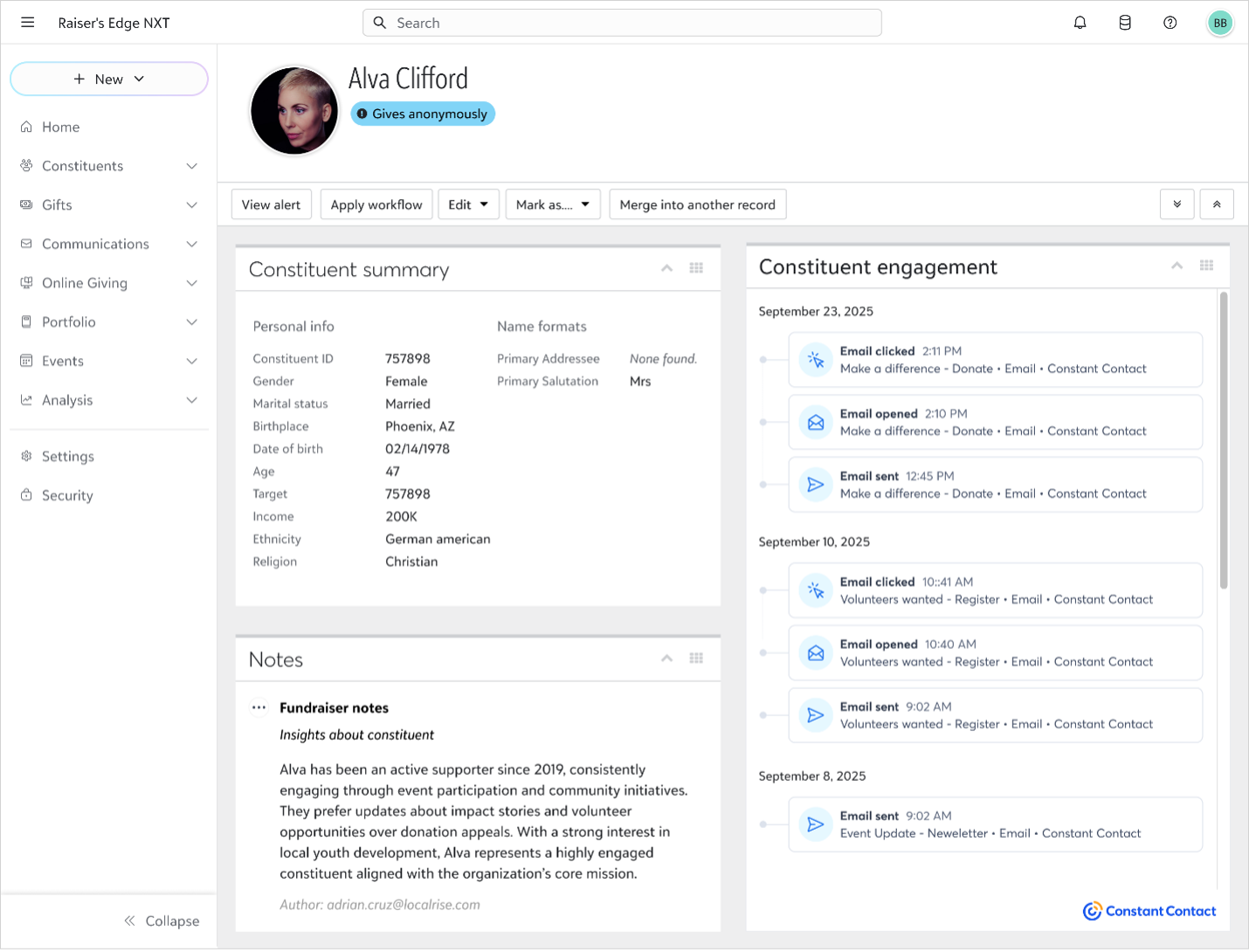Click the notifications bell icon

click(x=1080, y=23)
